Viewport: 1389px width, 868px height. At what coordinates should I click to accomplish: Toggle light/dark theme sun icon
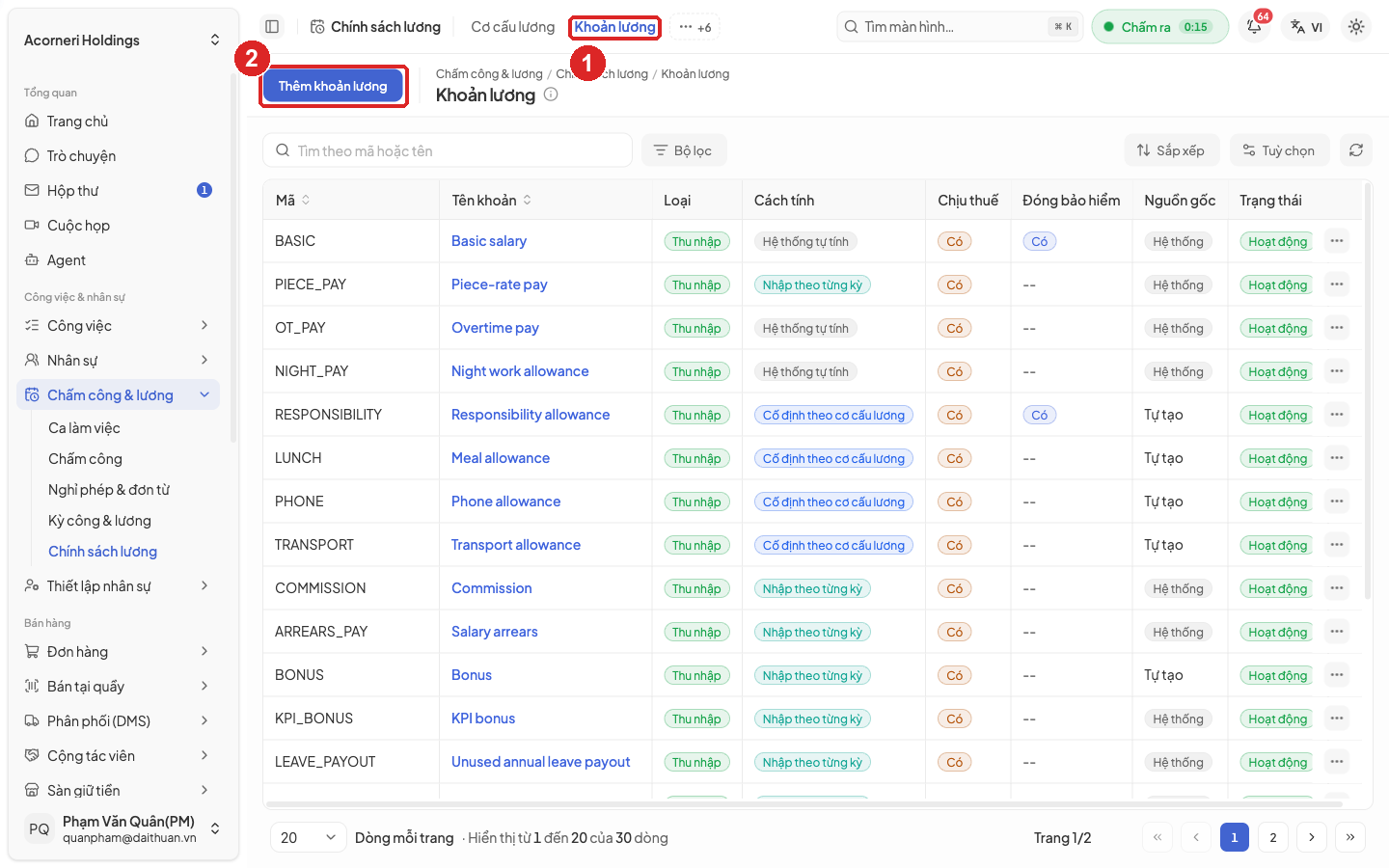pos(1356,27)
